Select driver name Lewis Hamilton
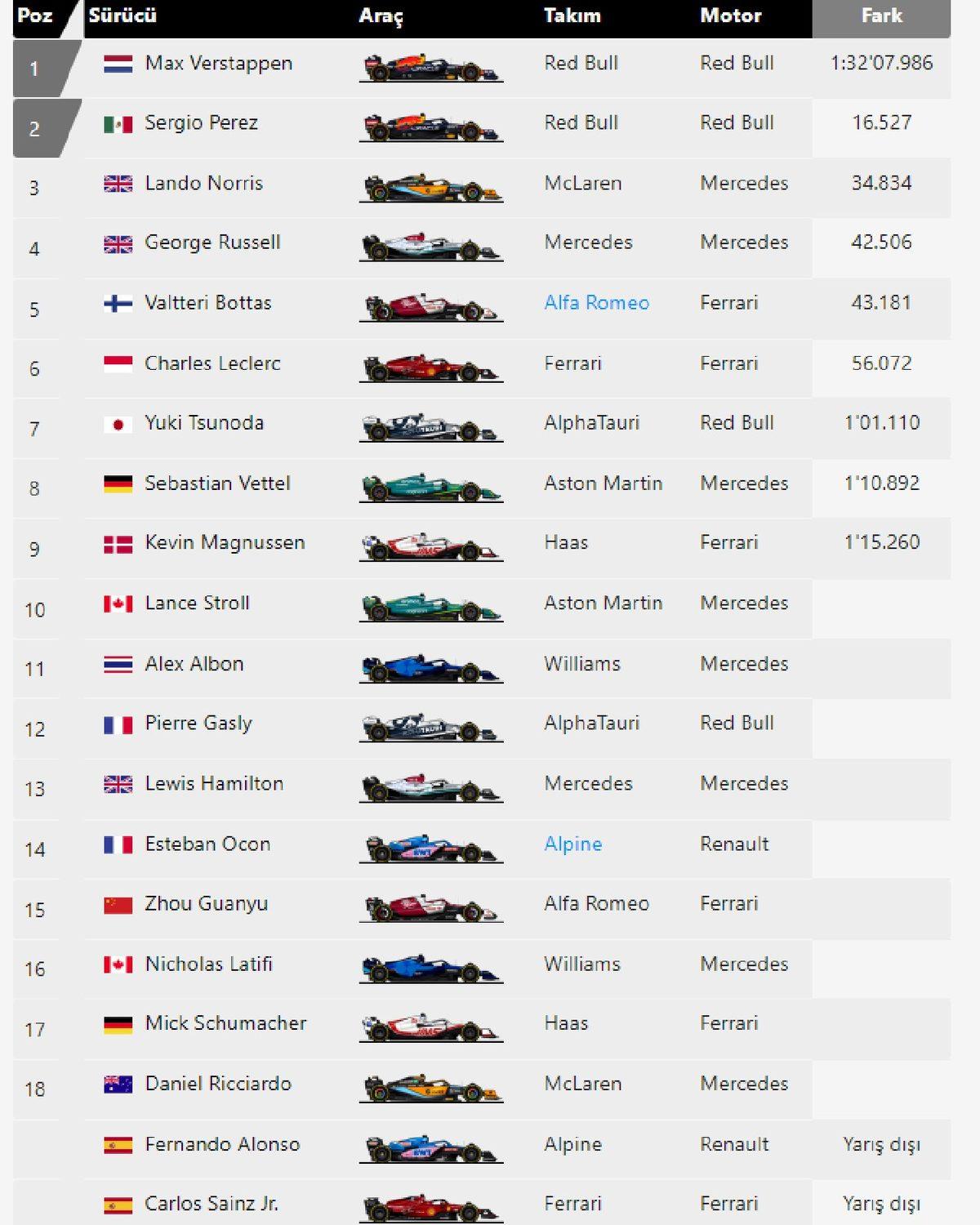Screen dimensions: 980x1225 click(214, 784)
